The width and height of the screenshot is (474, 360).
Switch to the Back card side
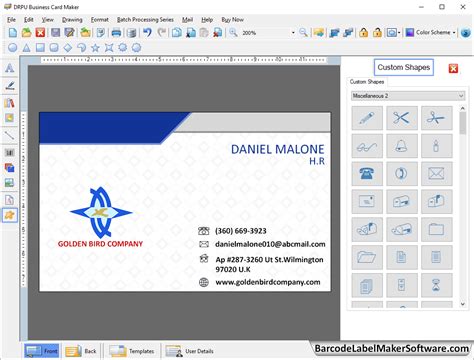pyautogui.click(x=81, y=351)
